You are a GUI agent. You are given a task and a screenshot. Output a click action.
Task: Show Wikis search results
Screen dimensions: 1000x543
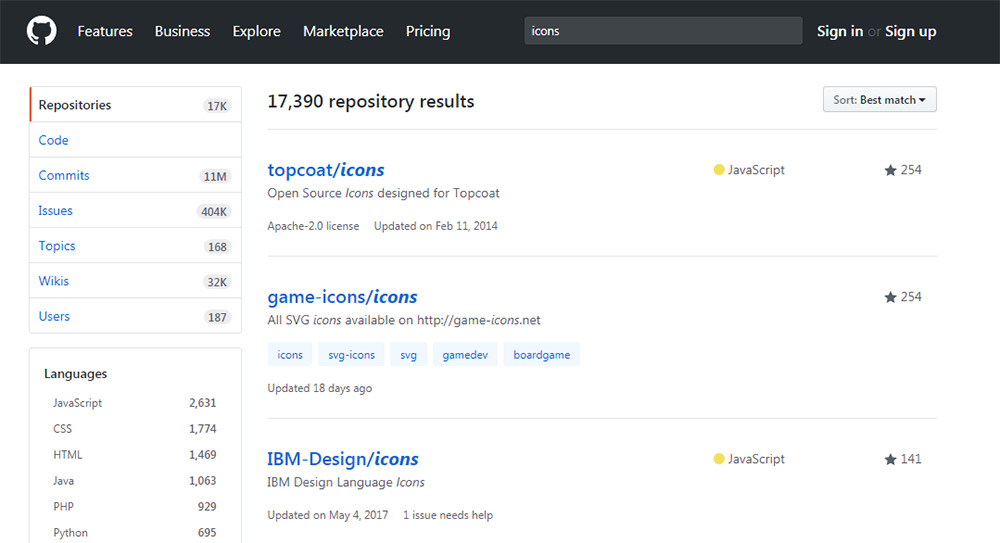pyautogui.click(x=54, y=281)
